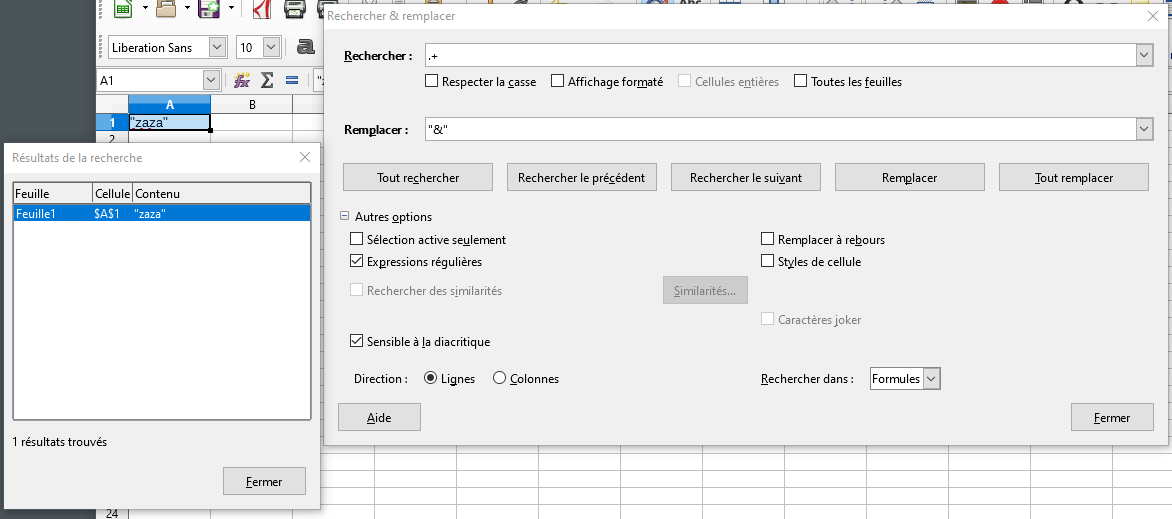This screenshot has width=1172, height=519.
Task: Select the Colonnes direction radio
Action: click(500, 379)
